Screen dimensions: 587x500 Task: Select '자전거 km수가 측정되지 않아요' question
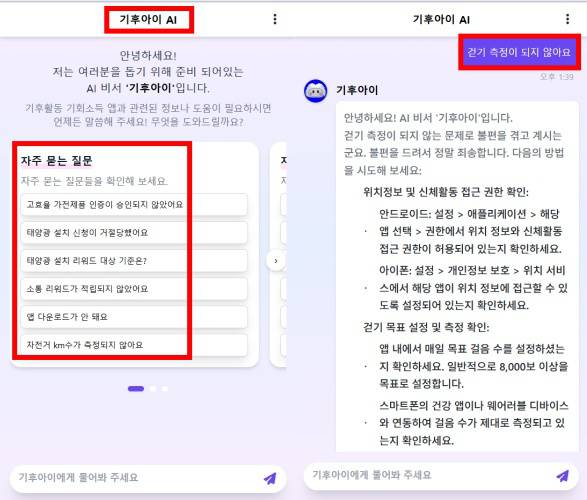[x=134, y=345]
